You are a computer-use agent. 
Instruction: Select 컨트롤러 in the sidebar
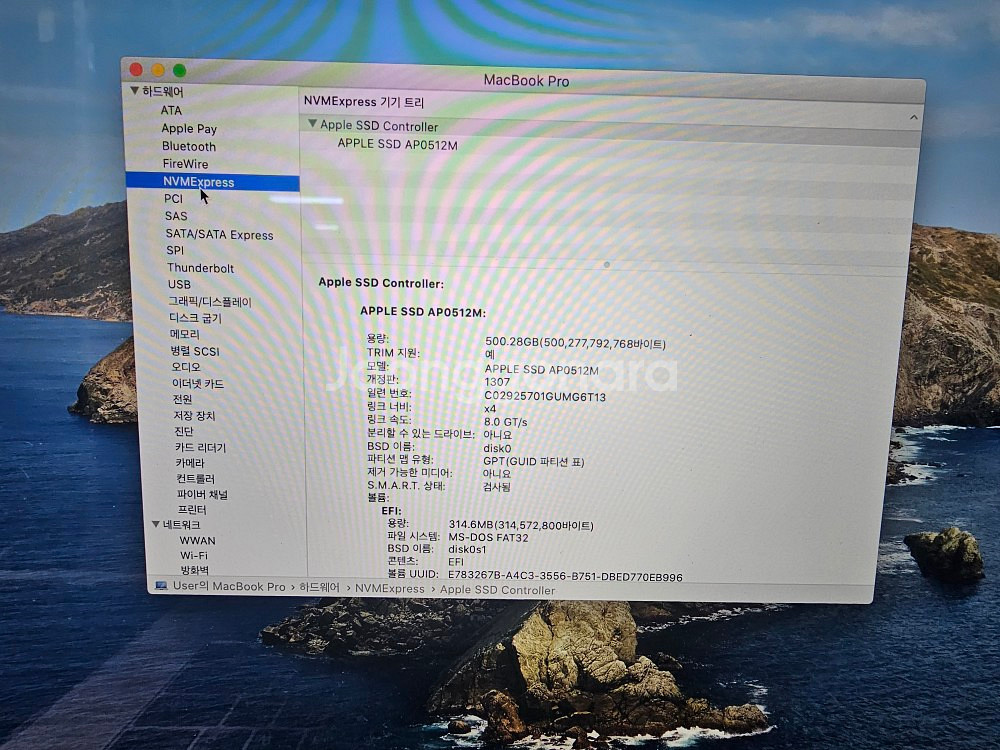click(196, 478)
